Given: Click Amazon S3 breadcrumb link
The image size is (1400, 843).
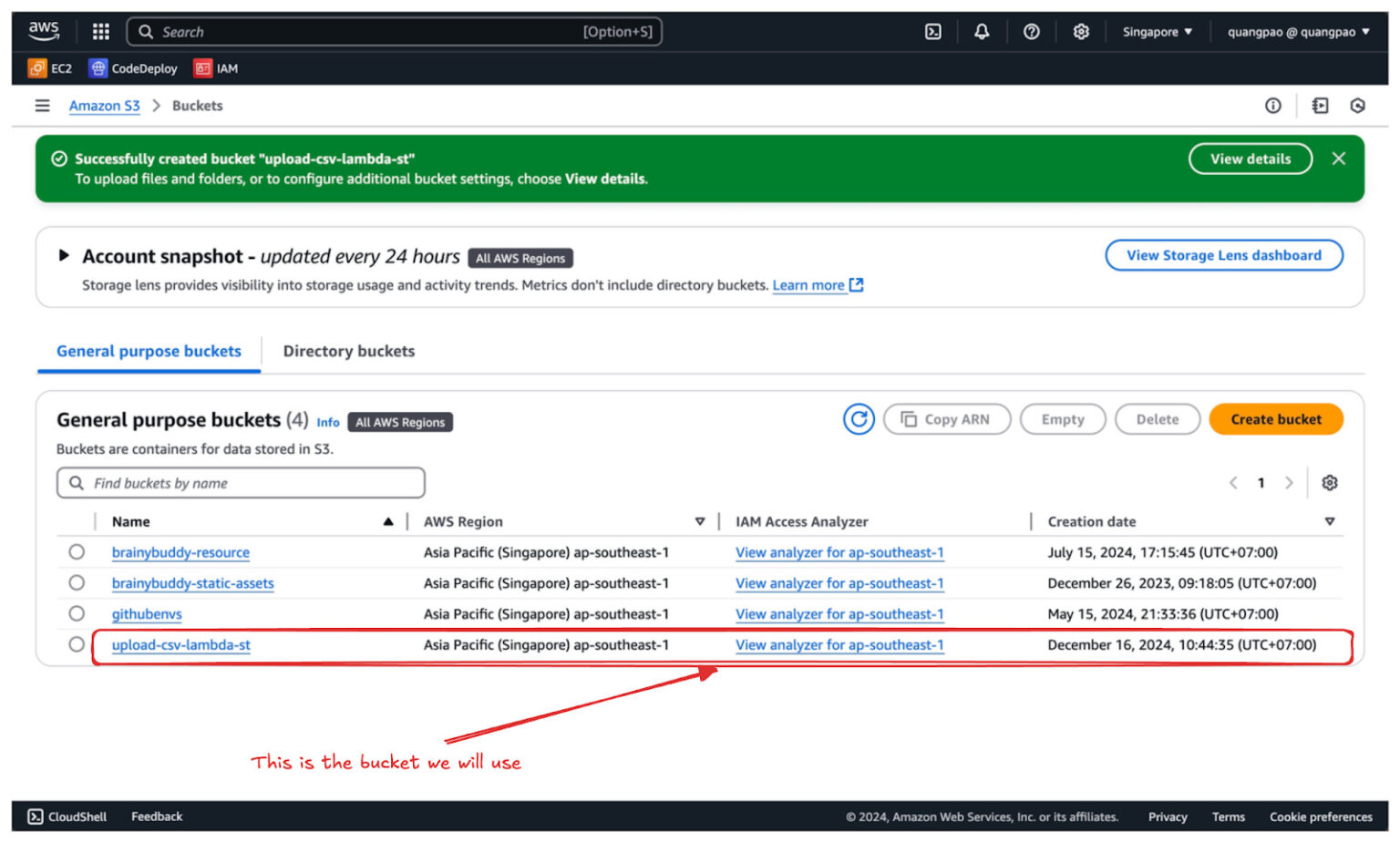Looking at the screenshot, I should pos(105,106).
